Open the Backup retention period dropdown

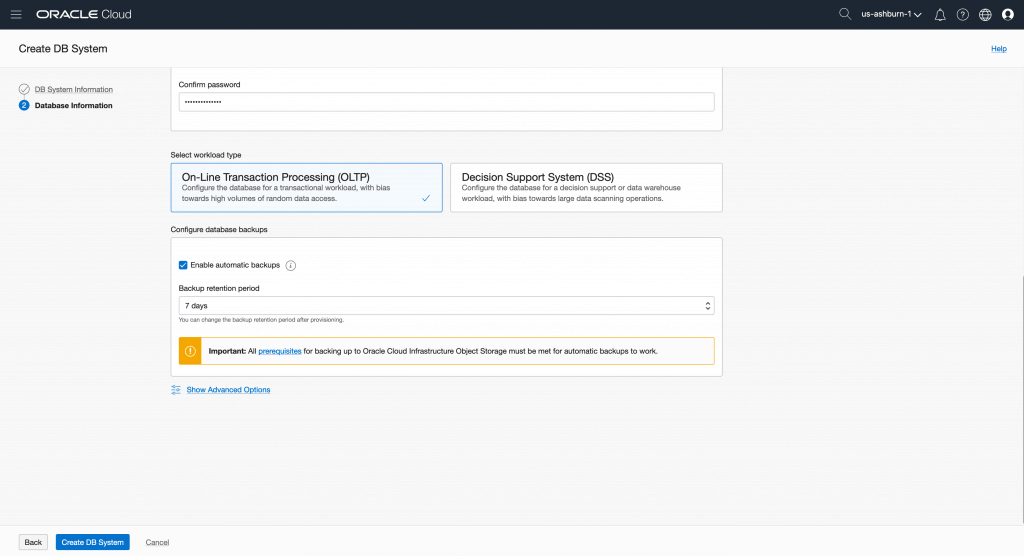445,306
